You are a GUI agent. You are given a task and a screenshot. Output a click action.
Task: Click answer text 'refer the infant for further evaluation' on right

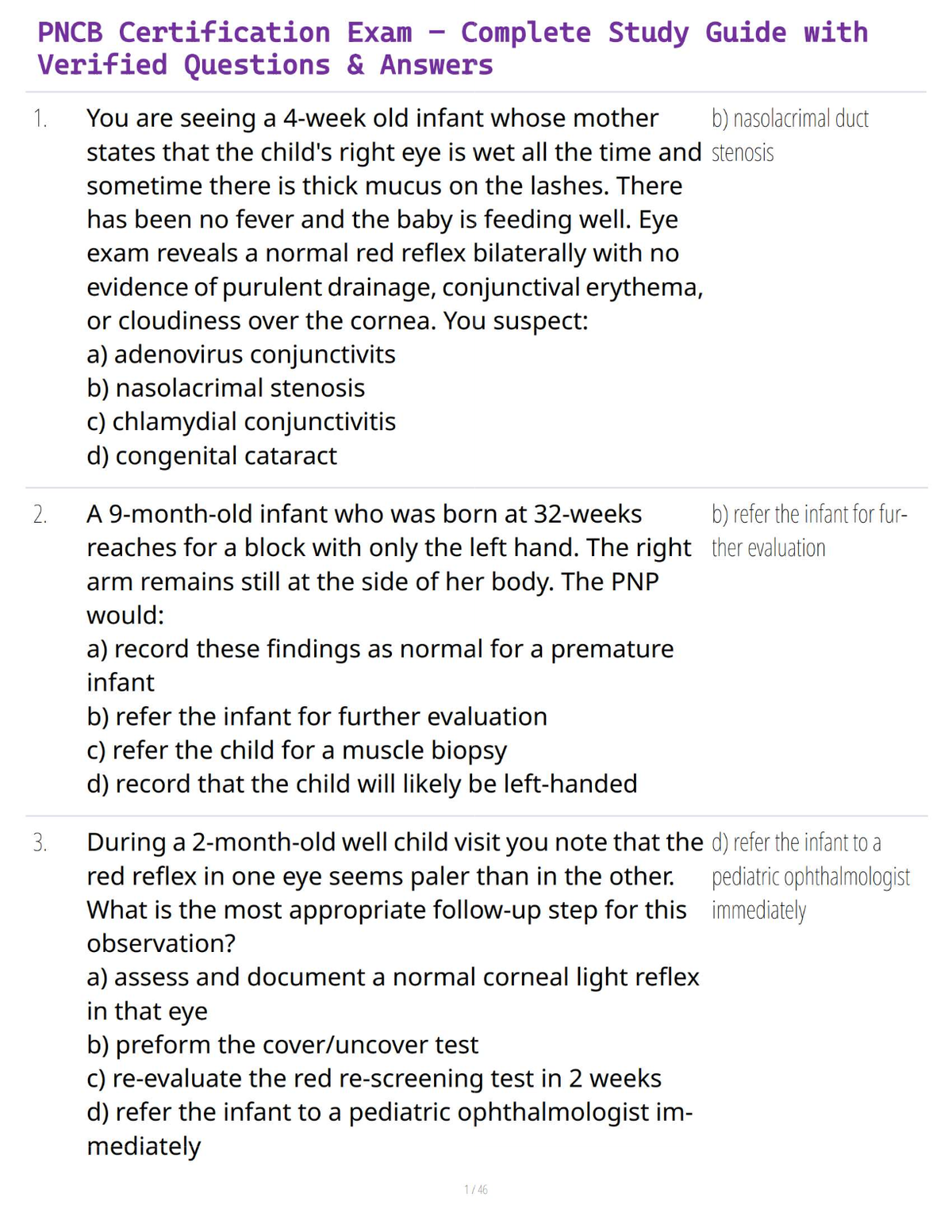tap(809, 532)
